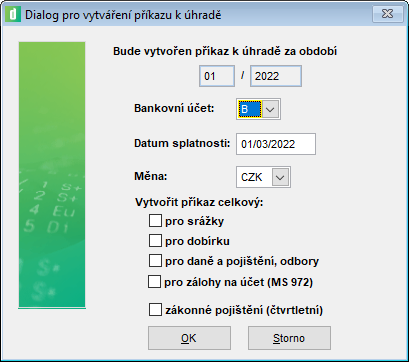
Task: Expand the Bankovní účet dropdown arrow
Action: coord(271,109)
